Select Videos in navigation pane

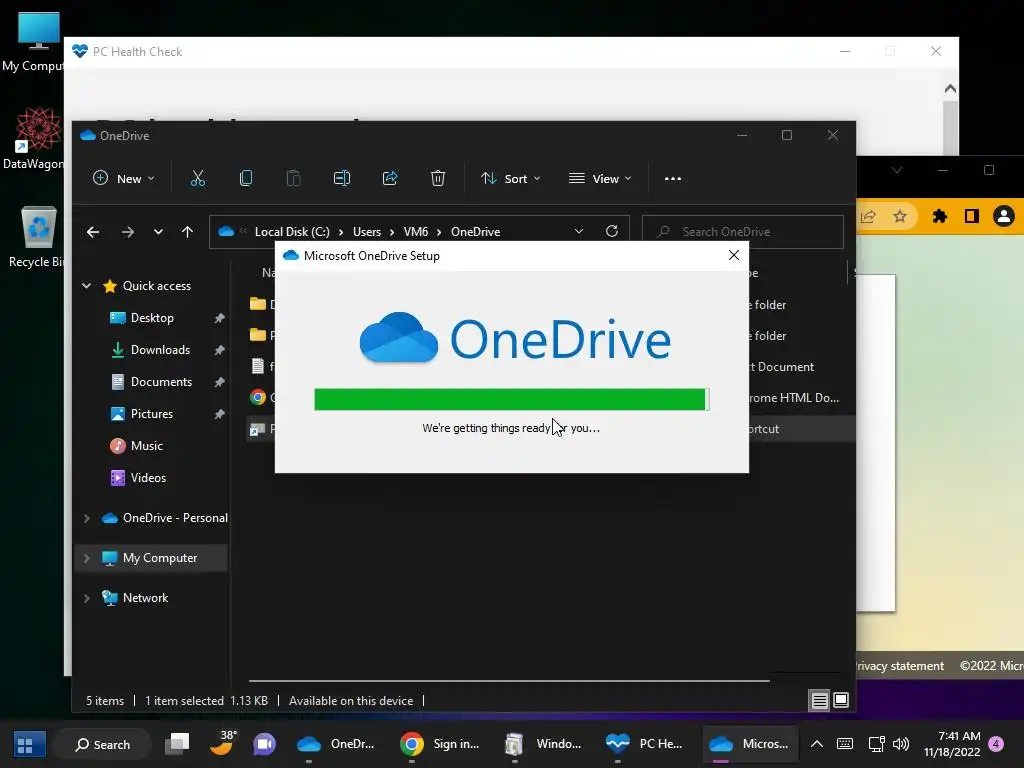pyautogui.click(x=148, y=478)
